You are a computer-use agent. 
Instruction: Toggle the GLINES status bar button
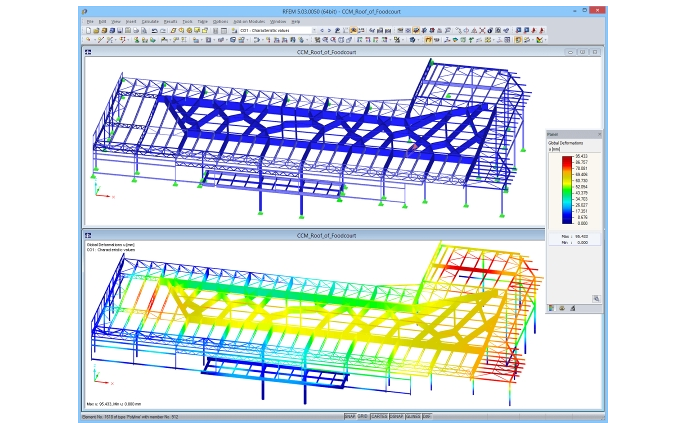(x=413, y=417)
